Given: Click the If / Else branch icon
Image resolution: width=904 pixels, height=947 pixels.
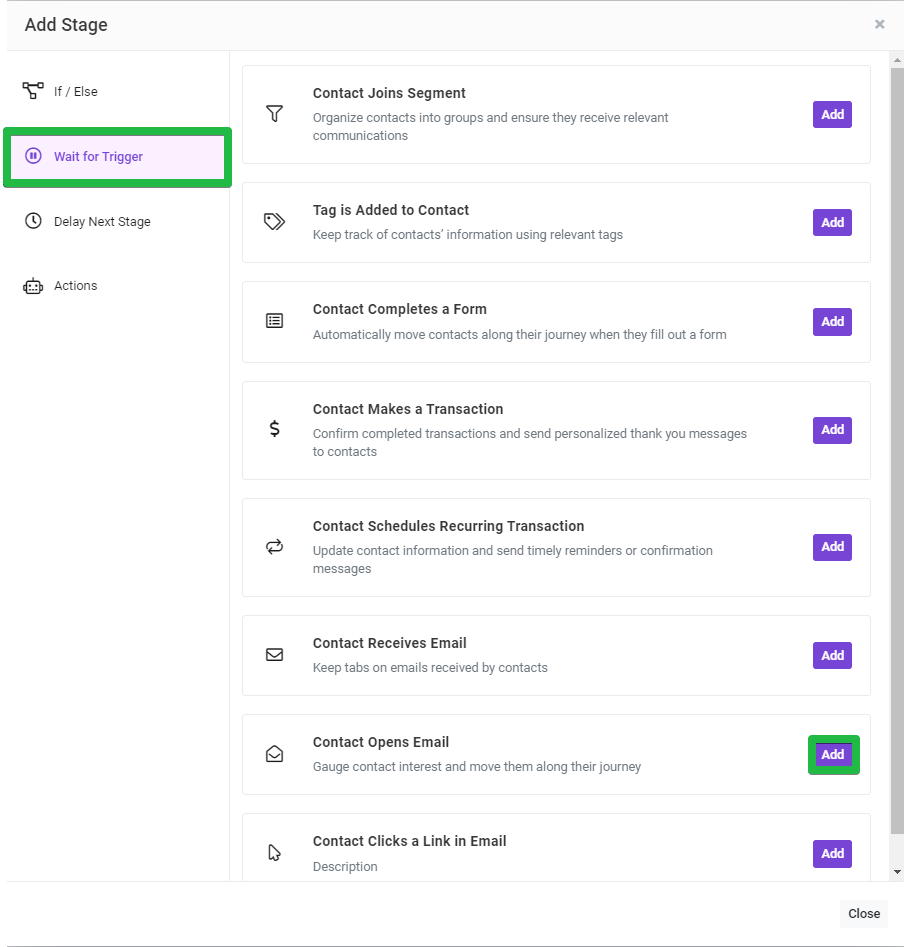Looking at the screenshot, I should (33, 91).
